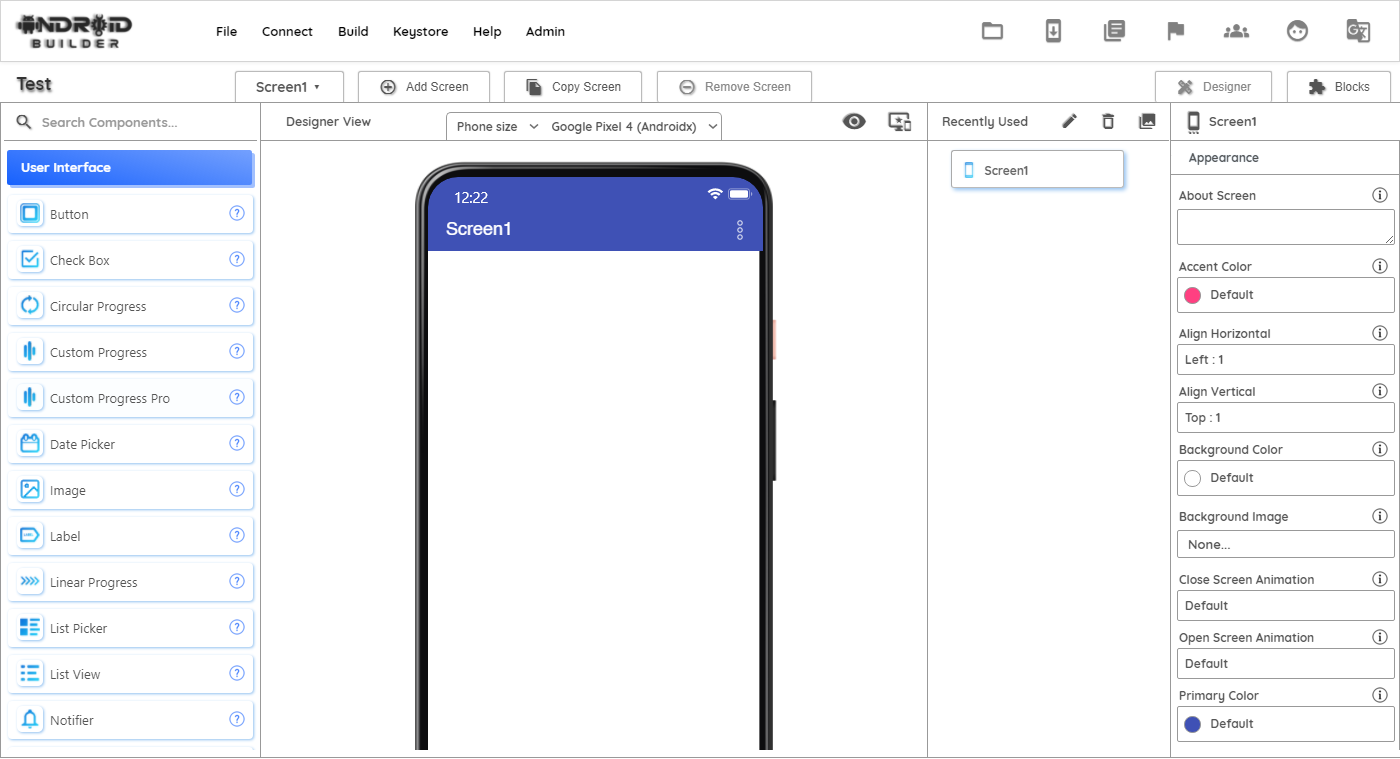This screenshot has height=759, width=1400.
Task: Open the projects folder icon in top toolbar
Action: point(992,31)
